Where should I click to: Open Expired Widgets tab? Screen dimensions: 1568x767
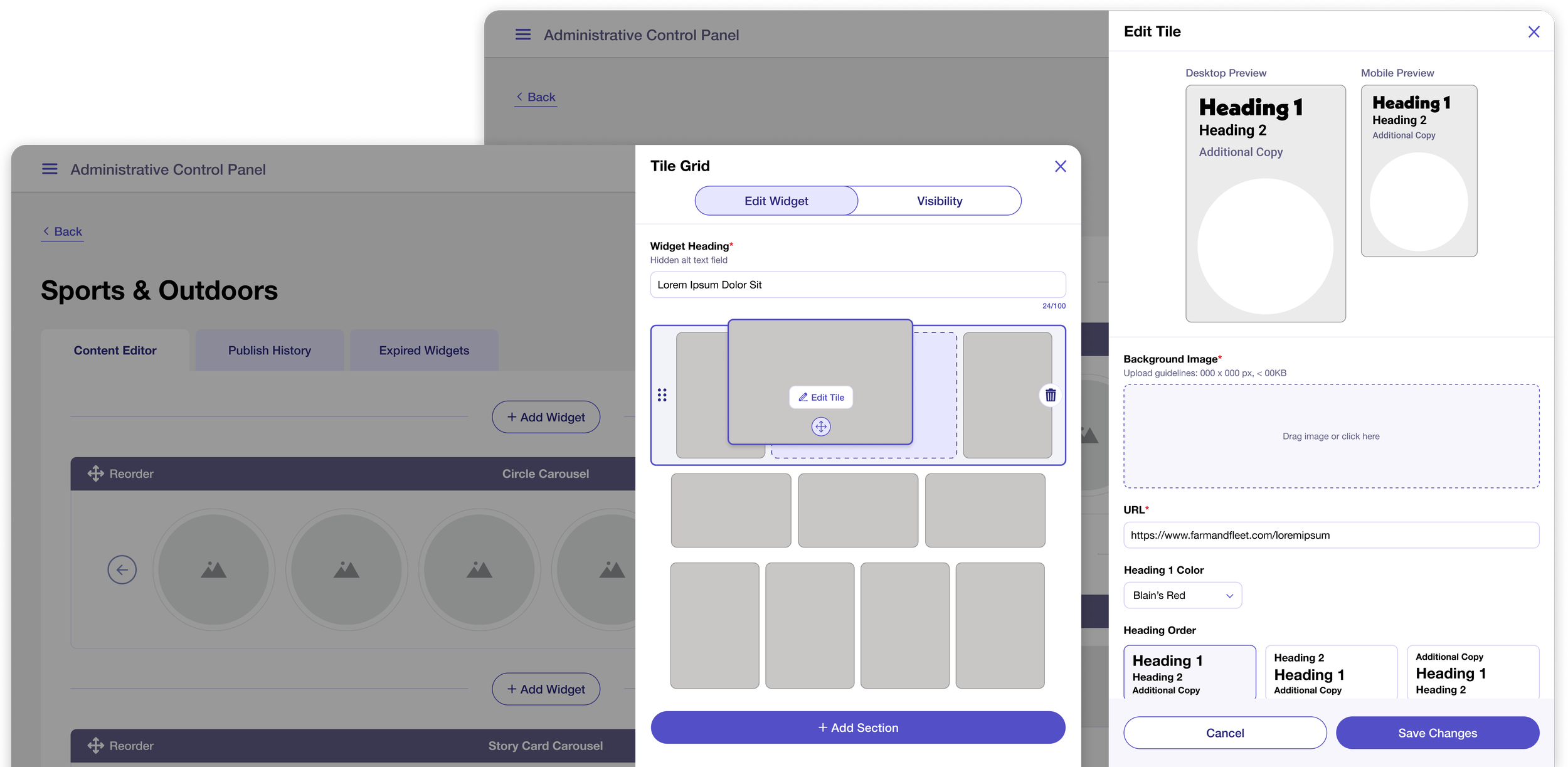(424, 351)
